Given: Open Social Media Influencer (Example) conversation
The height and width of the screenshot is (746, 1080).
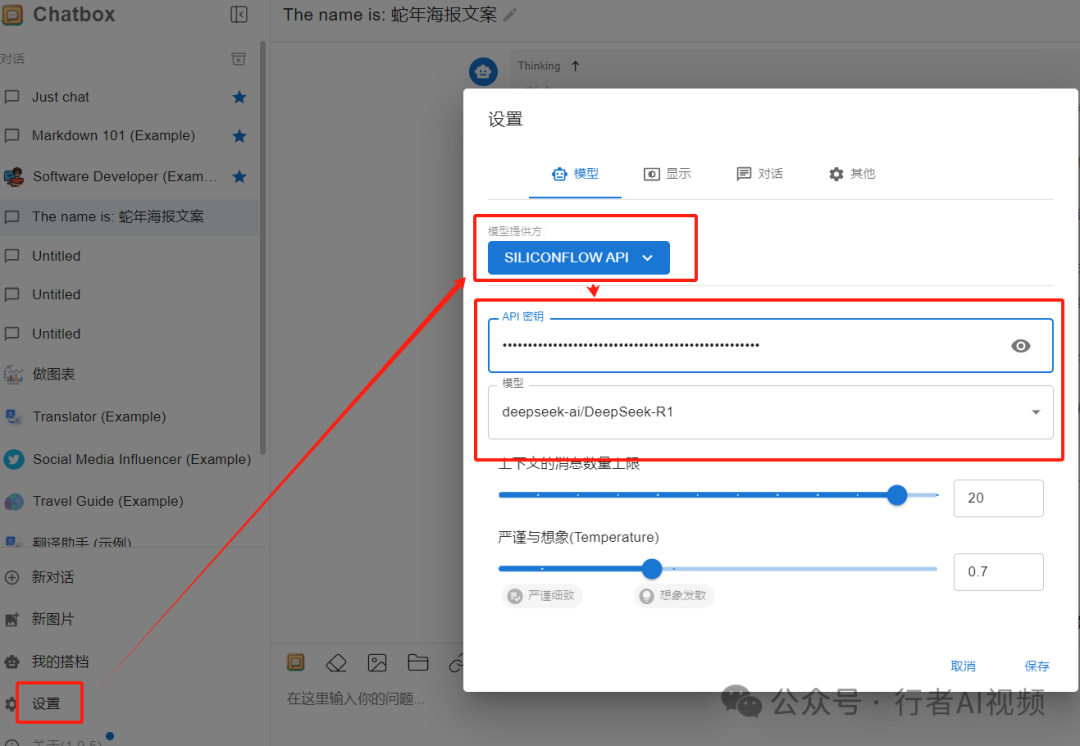Looking at the screenshot, I should pyautogui.click(x=129, y=459).
